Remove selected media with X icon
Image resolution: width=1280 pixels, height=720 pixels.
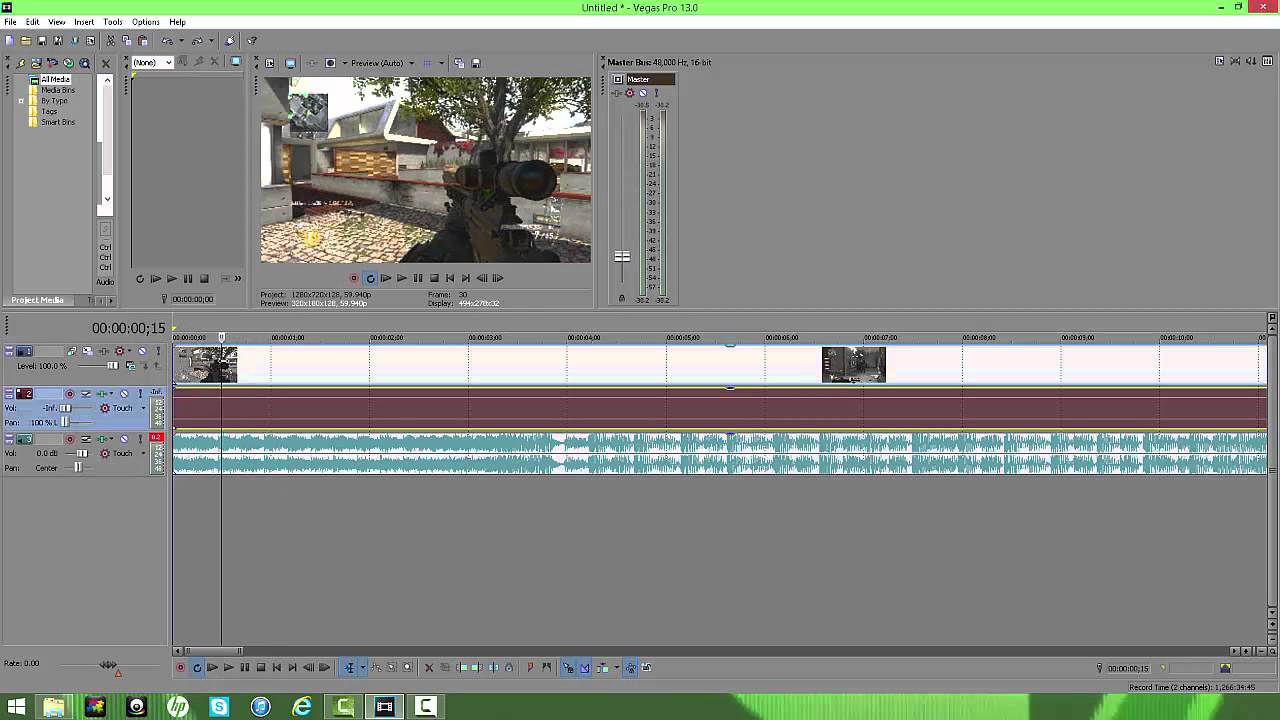[106, 63]
